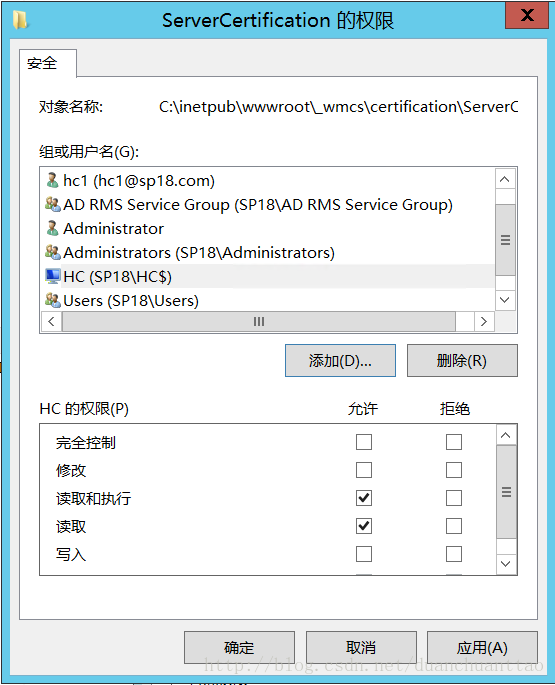The height and width of the screenshot is (685, 555).
Task: Select the hc1 user icon
Action: pyautogui.click(x=52, y=180)
